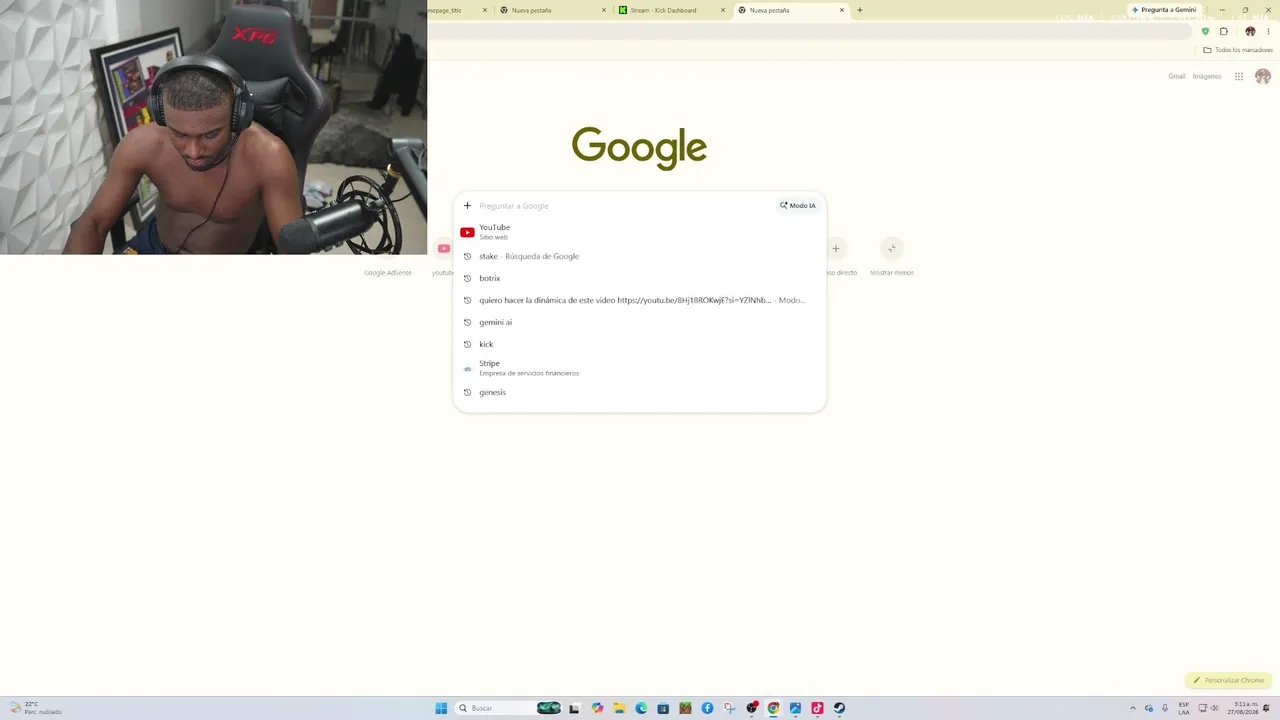Open Copilot from the taskbar

click(x=597, y=708)
